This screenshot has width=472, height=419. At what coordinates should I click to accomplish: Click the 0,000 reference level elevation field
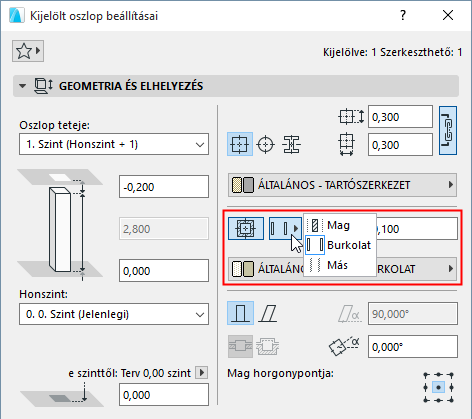tap(164, 395)
